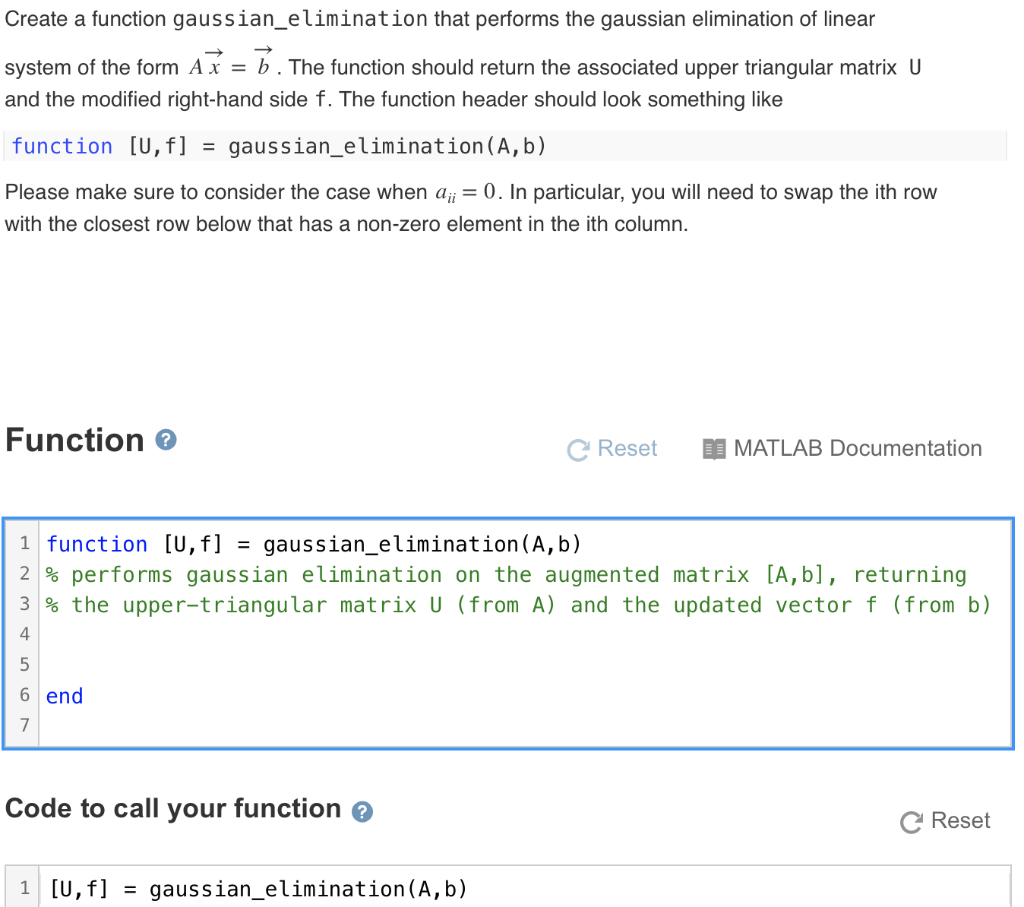Click the documentation book icon in the toolbar row
This screenshot has height=907, width=1024.
(714, 448)
